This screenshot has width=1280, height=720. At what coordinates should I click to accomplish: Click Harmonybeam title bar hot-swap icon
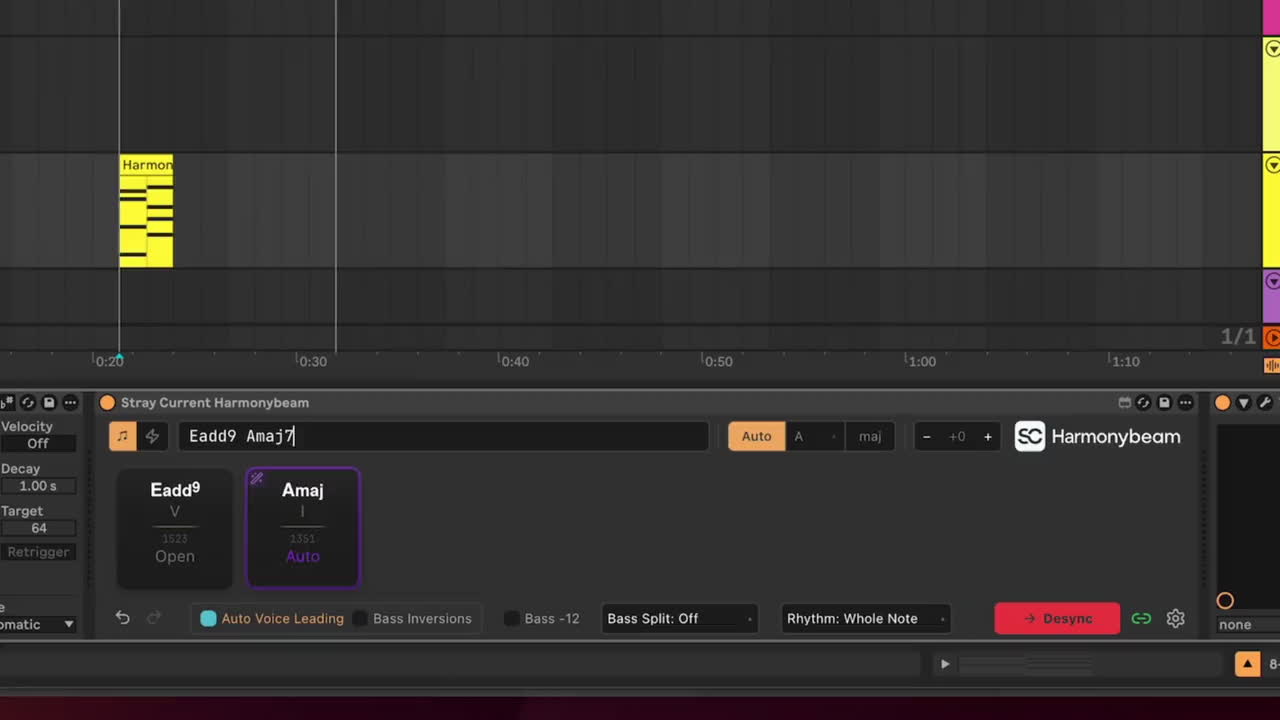point(1144,403)
